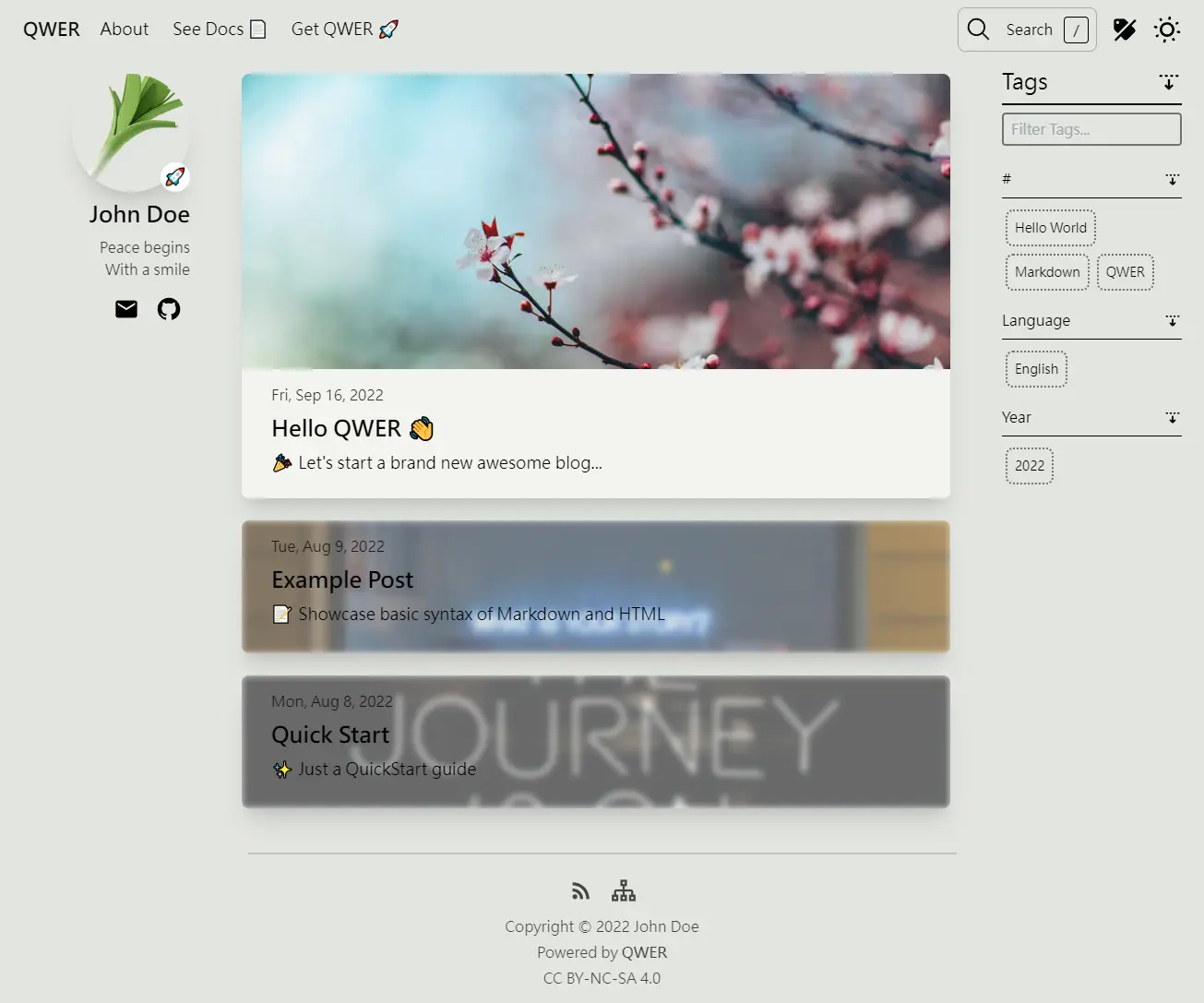Collapse the Language section
This screenshot has width=1204, height=1003.
pos(1173,321)
